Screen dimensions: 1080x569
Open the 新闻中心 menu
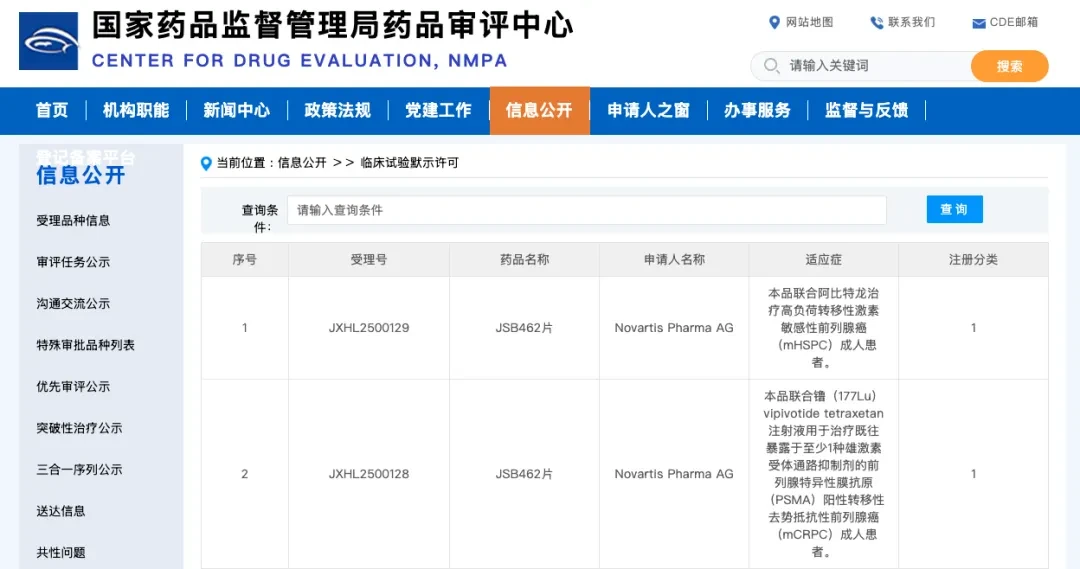tap(236, 110)
